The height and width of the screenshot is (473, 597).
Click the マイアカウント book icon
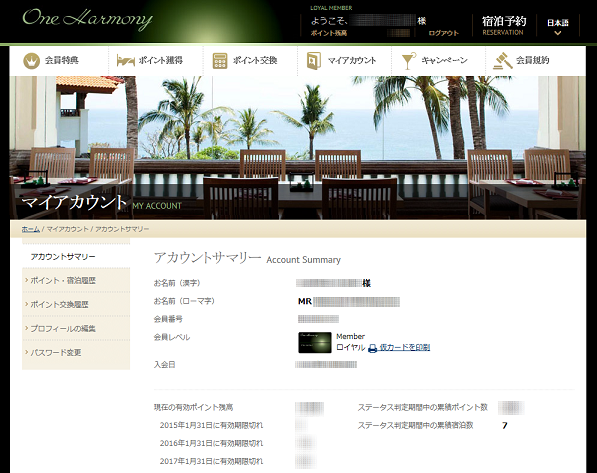[314, 61]
